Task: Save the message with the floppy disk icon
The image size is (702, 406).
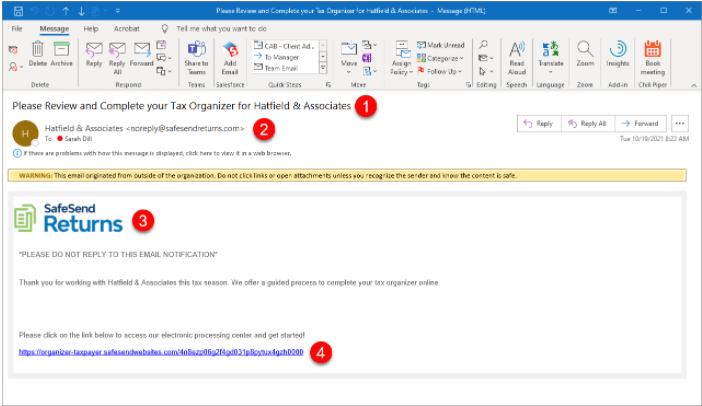Action: pyautogui.click(x=18, y=11)
